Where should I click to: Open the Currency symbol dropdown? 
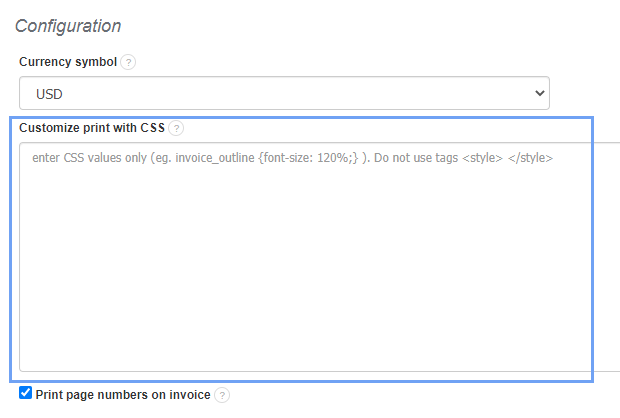(284, 93)
